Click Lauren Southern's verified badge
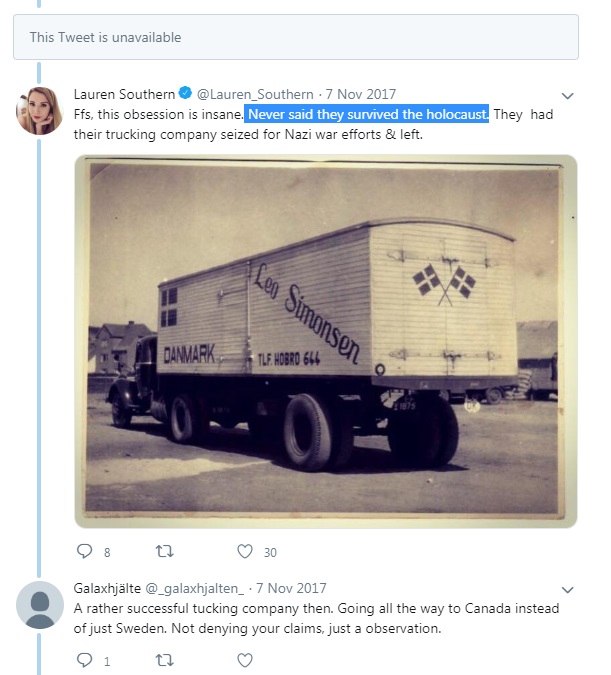The height and width of the screenshot is (675, 611). coord(185,94)
